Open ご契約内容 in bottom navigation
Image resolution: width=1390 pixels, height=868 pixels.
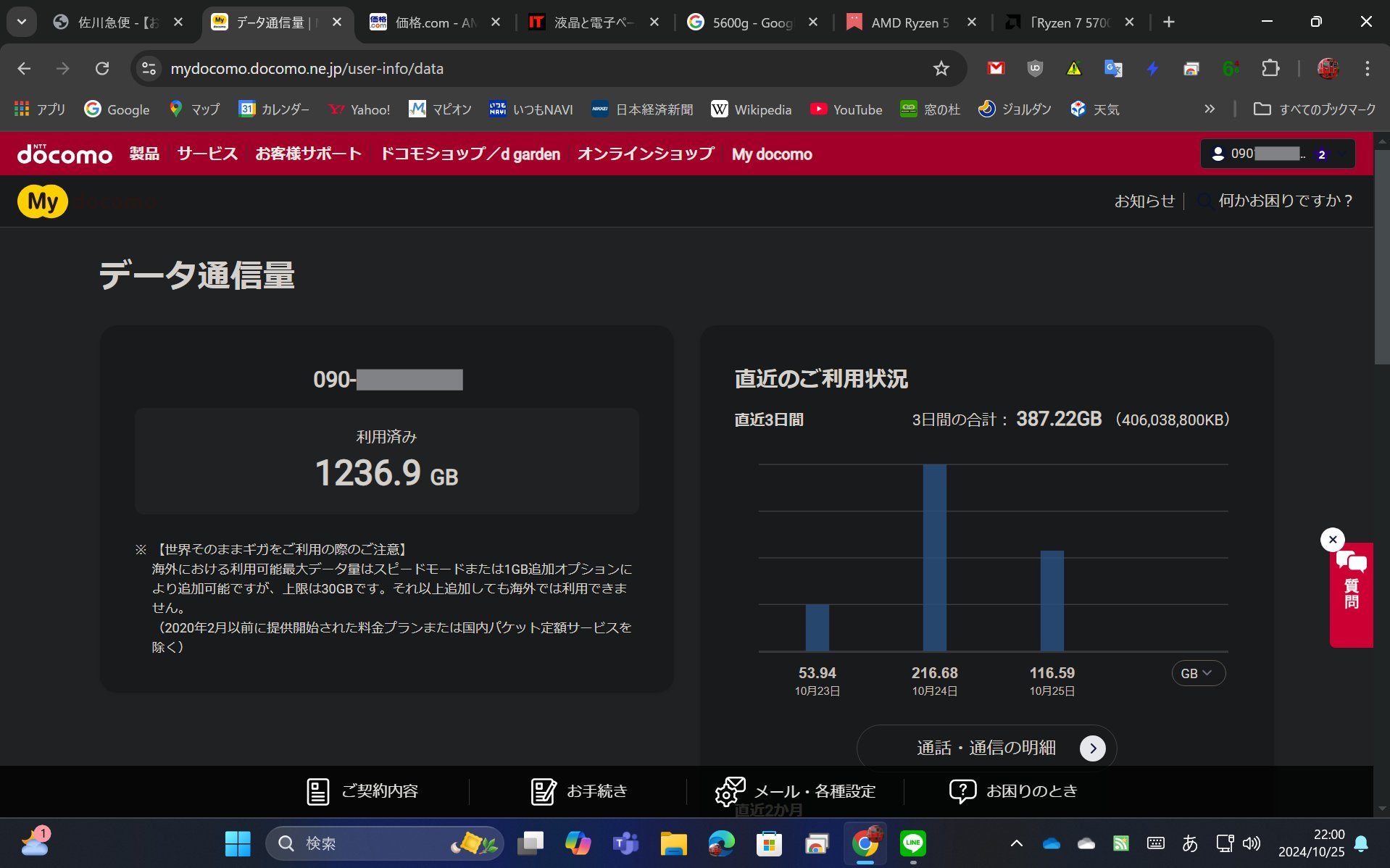coord(363,791)
